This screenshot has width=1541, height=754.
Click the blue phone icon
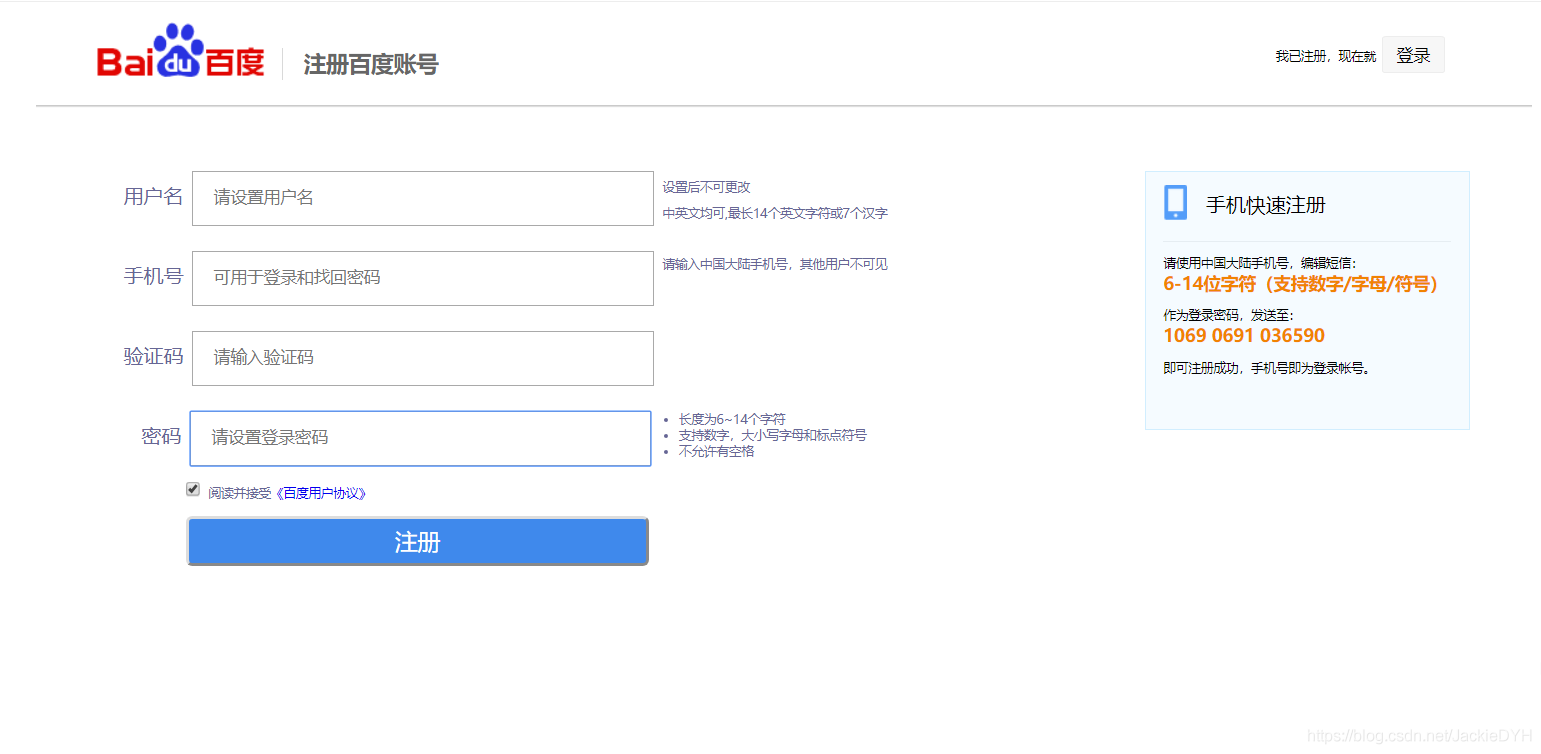pos(1175,203)
